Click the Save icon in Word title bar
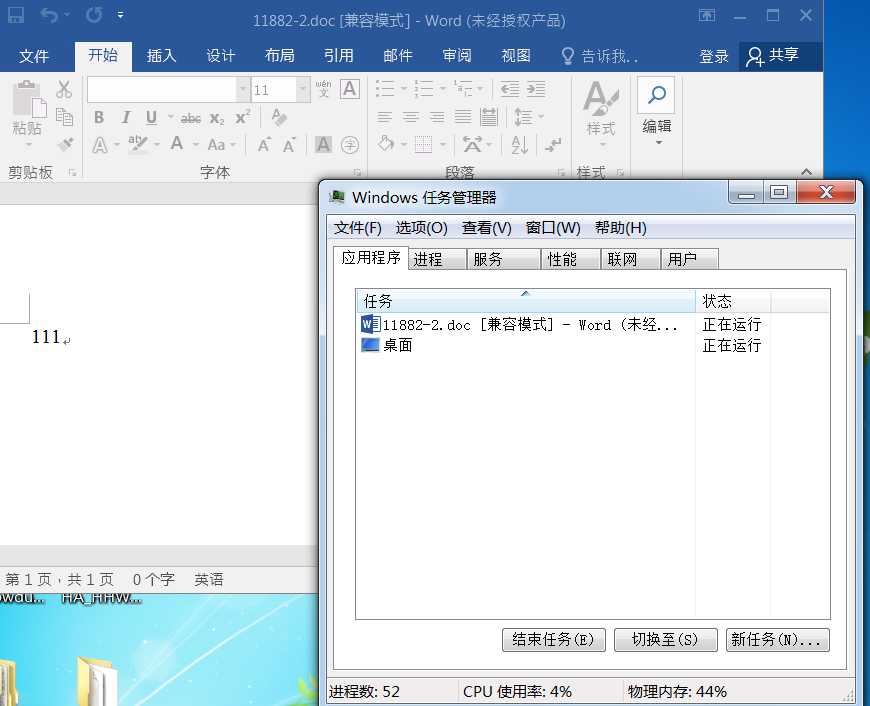Screen dimensions: 870x706 [16, 15]
